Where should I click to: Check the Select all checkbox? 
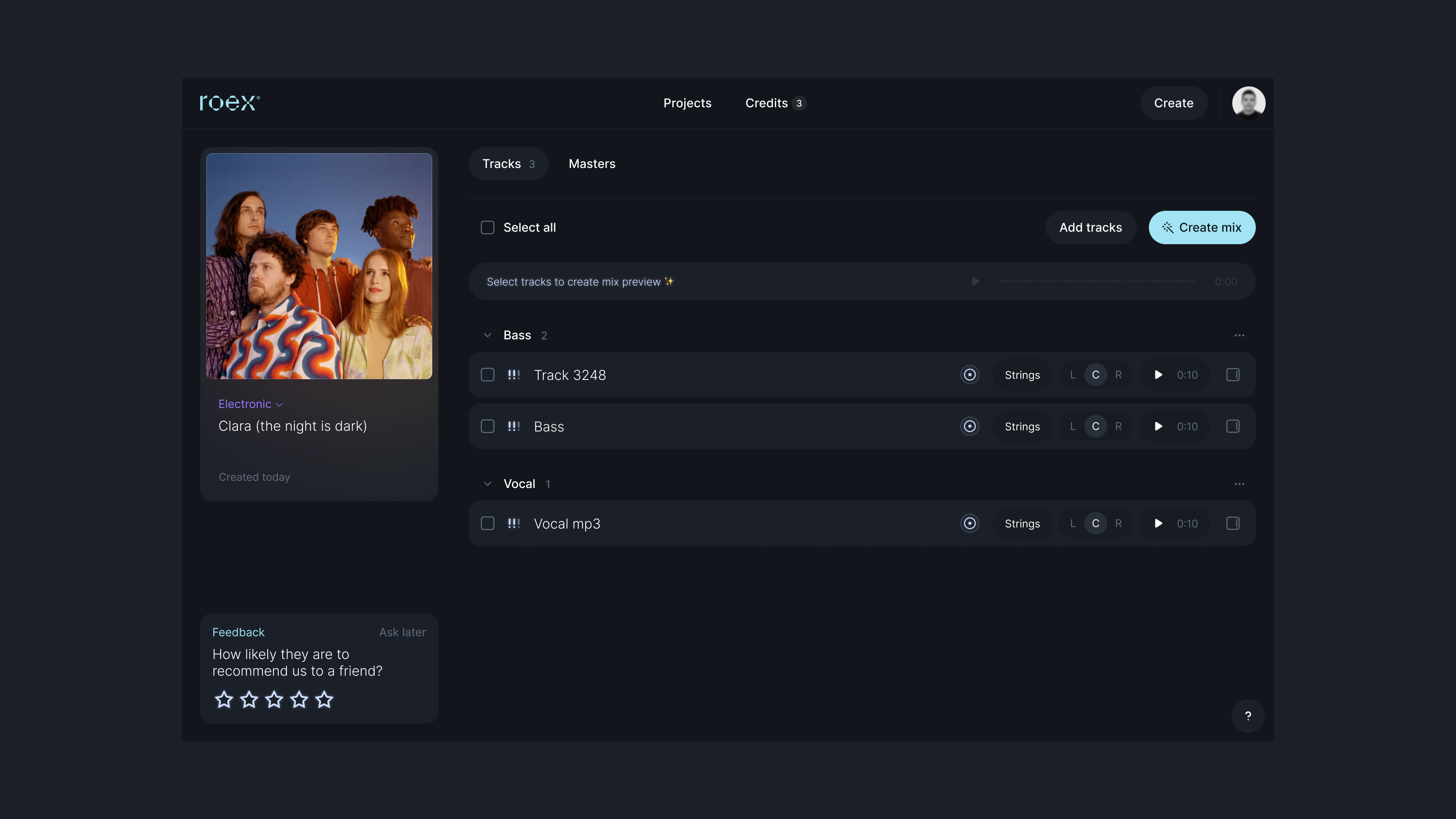pos(487,227)
